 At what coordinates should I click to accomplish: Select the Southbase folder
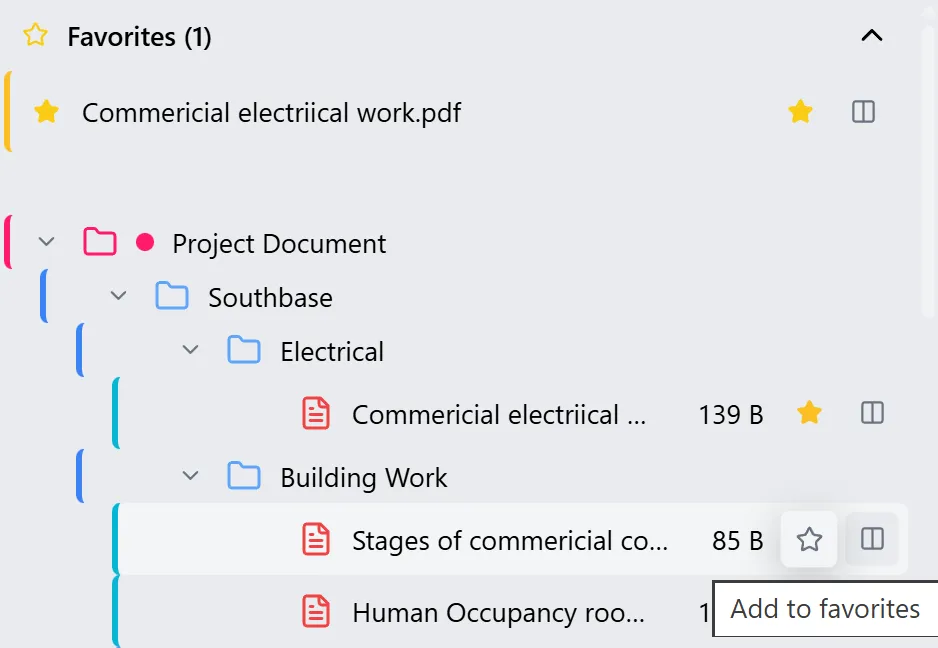[270, 298]
